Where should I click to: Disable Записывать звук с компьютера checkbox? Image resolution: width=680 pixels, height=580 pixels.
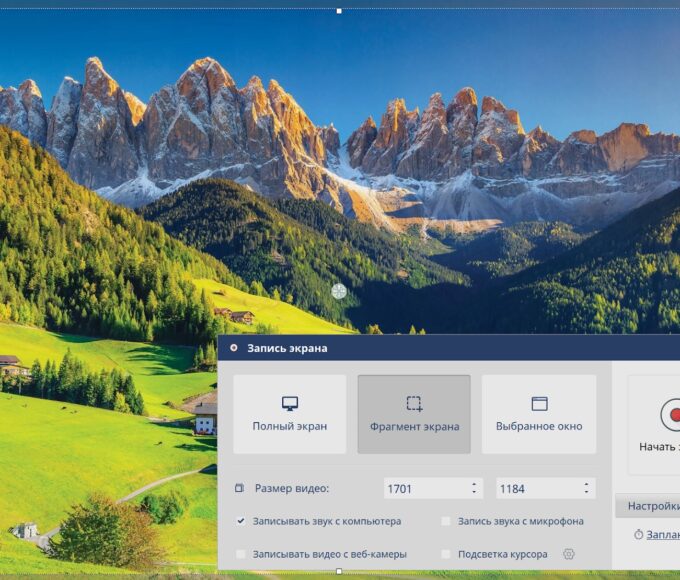241,521
